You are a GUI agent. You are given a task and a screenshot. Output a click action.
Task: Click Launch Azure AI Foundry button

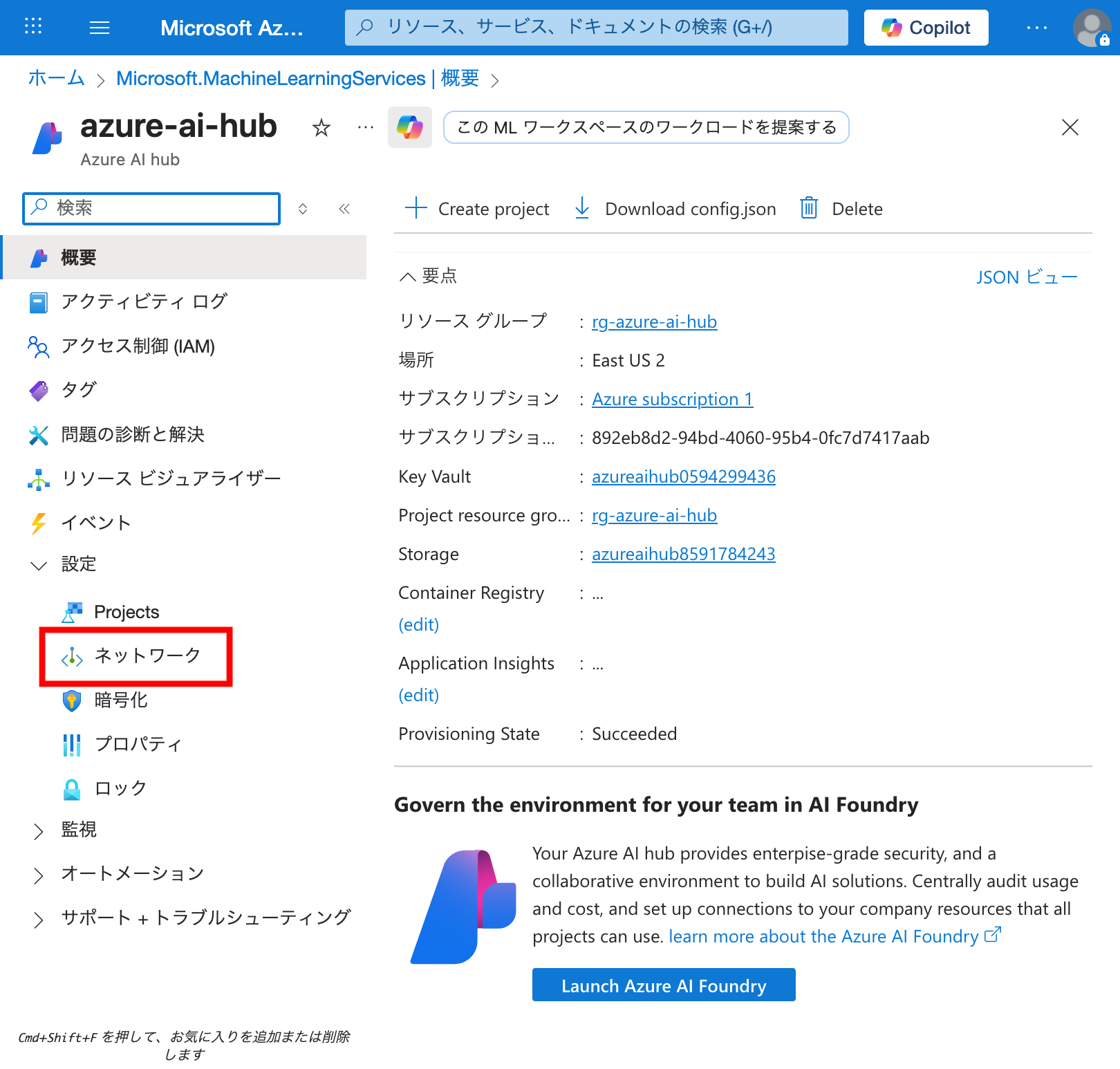[x=664, y=985]
